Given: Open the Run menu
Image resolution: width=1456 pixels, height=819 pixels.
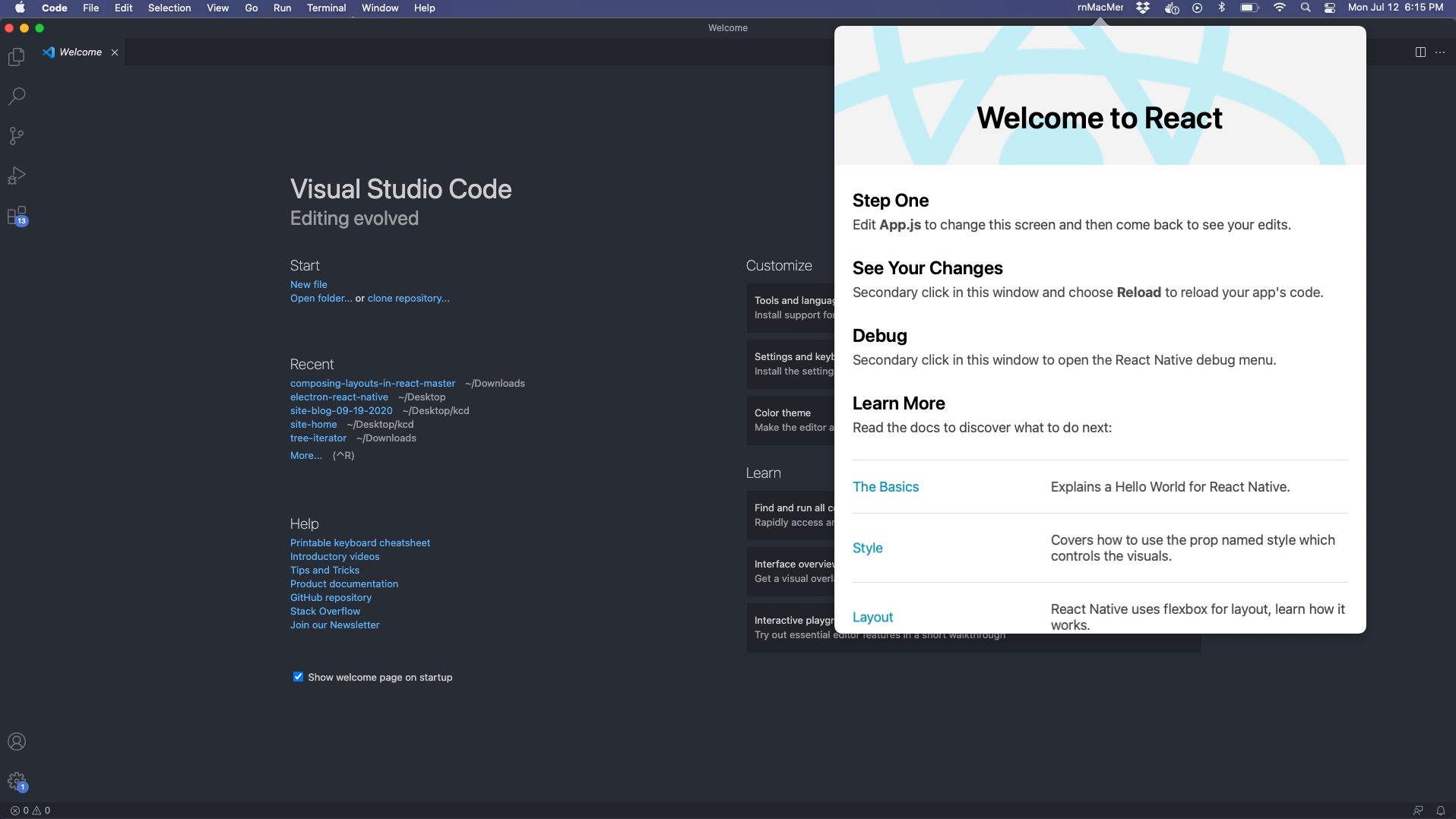Looking at the screenshot, I should 282,8.
